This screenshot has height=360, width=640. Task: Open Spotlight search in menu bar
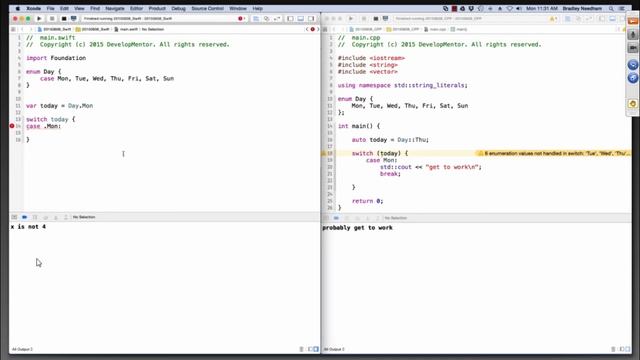click(611, 9)
